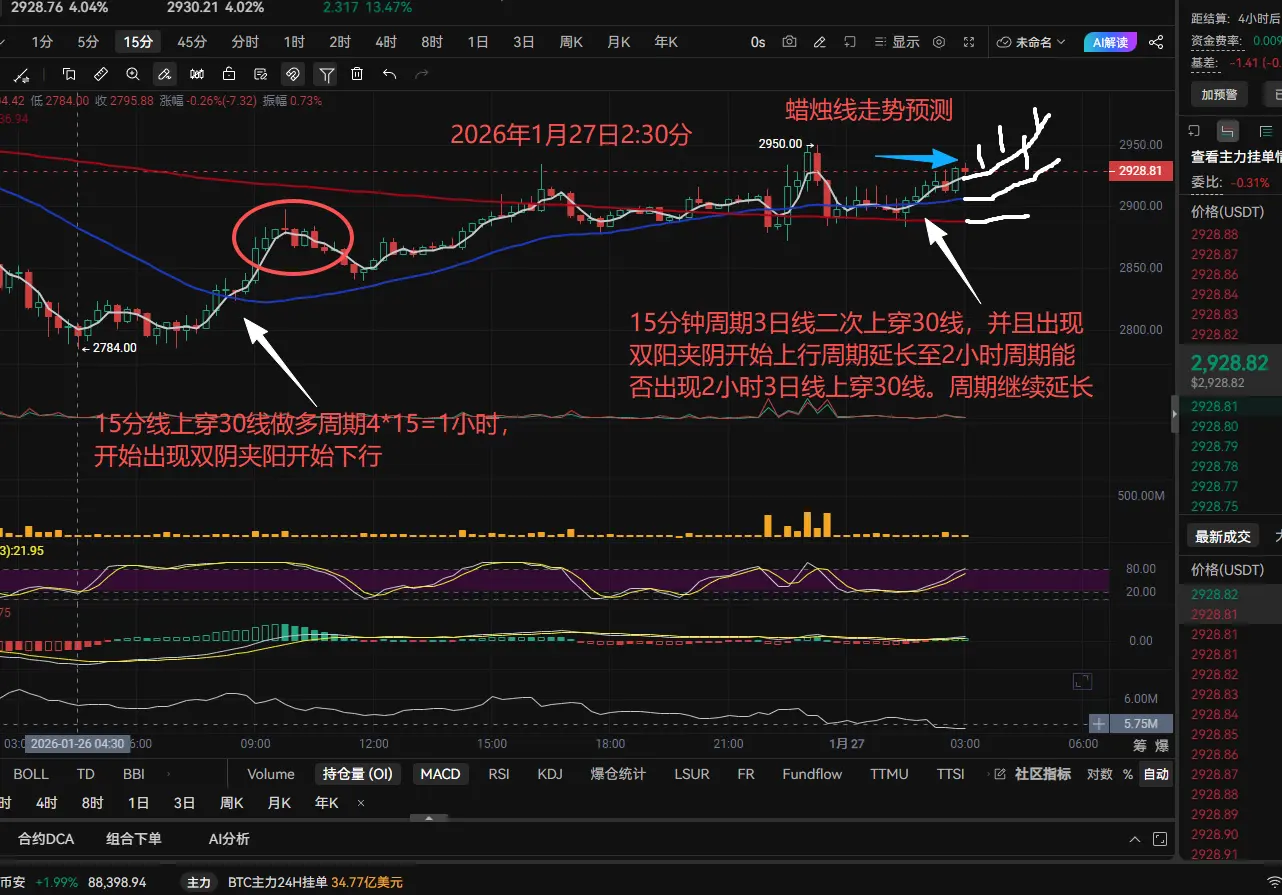
Task: Open chart settings hexagon icon
Action: 939,42
